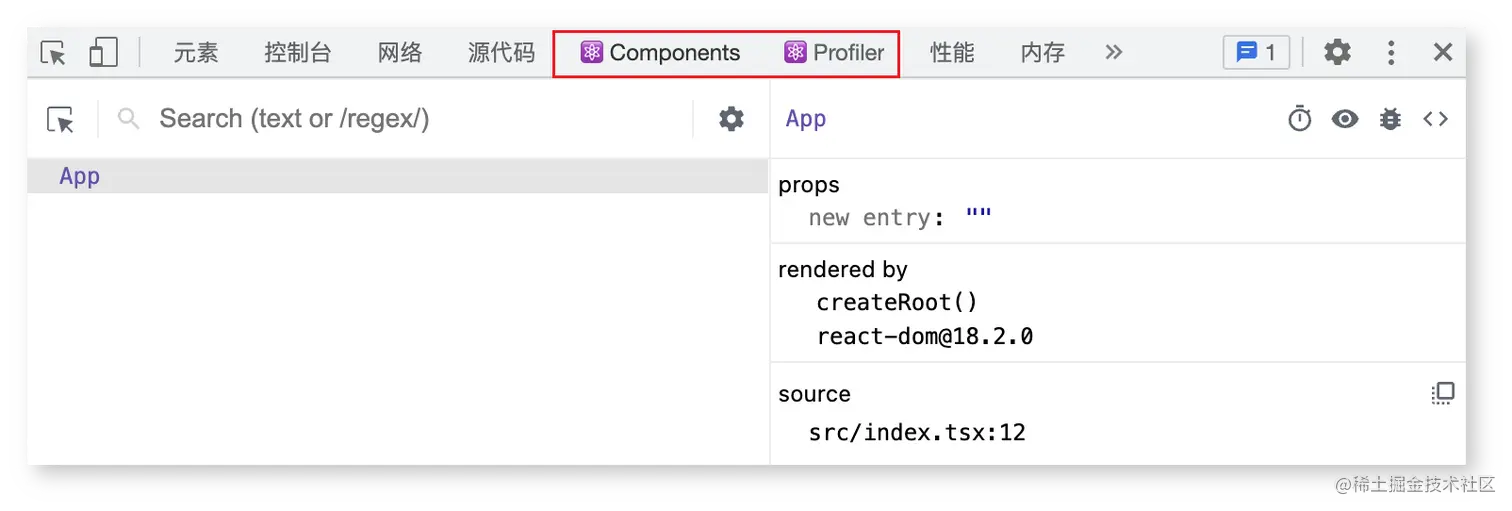Open the 控制台 tab
Image resolution: width=1512 pixels, height=511 pixels.
tap(298, 53)
